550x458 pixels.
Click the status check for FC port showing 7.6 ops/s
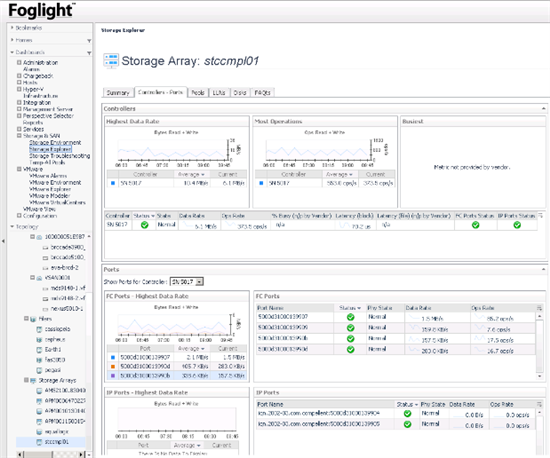[350, 328]
